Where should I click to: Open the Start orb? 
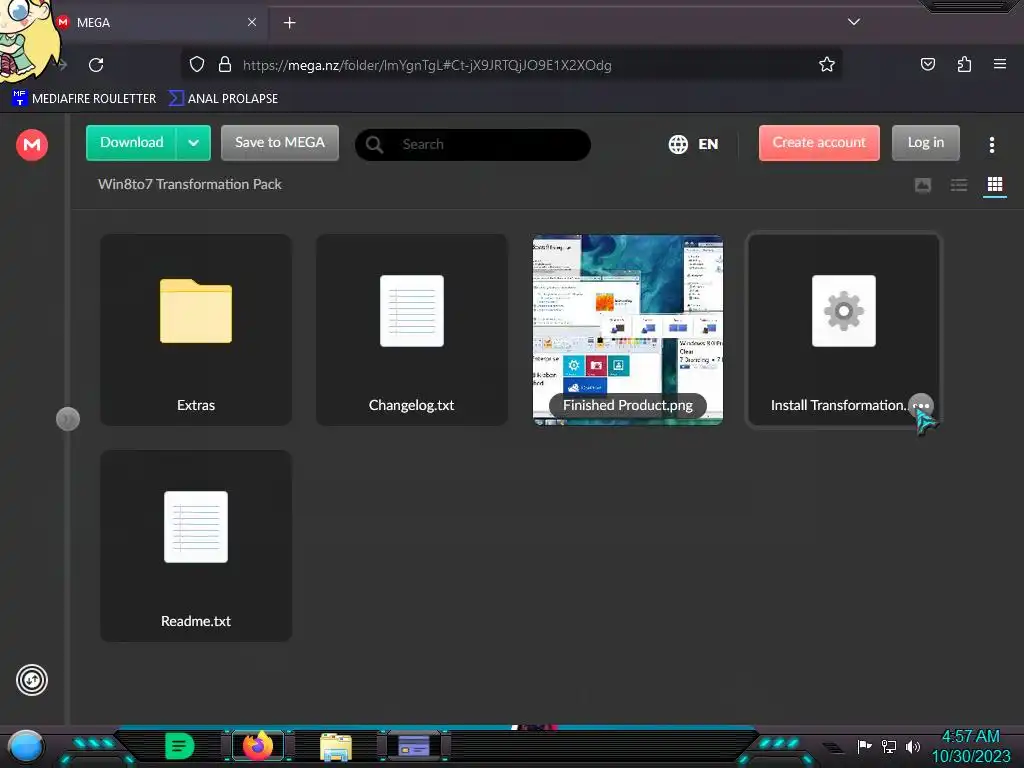(x=25, y=746)
